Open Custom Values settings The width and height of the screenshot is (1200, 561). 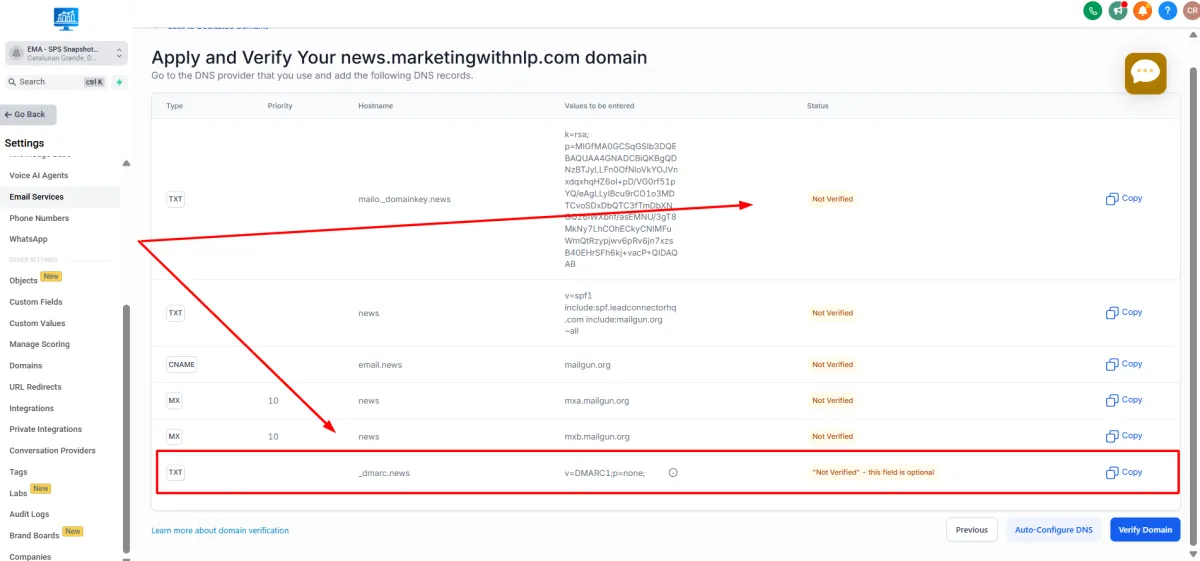pos(37,323)
